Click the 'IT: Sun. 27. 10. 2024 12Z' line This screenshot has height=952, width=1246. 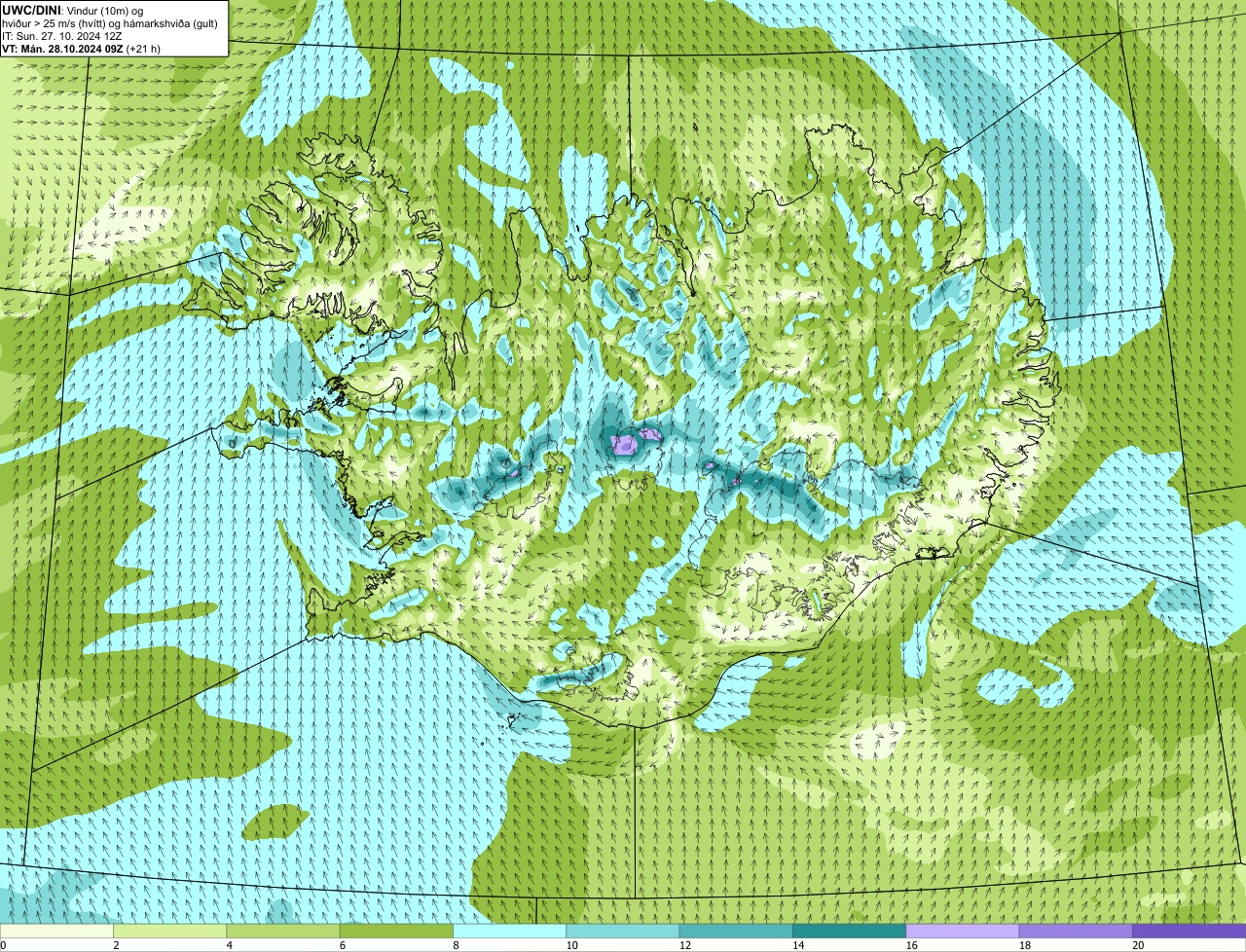click(62, 35)
